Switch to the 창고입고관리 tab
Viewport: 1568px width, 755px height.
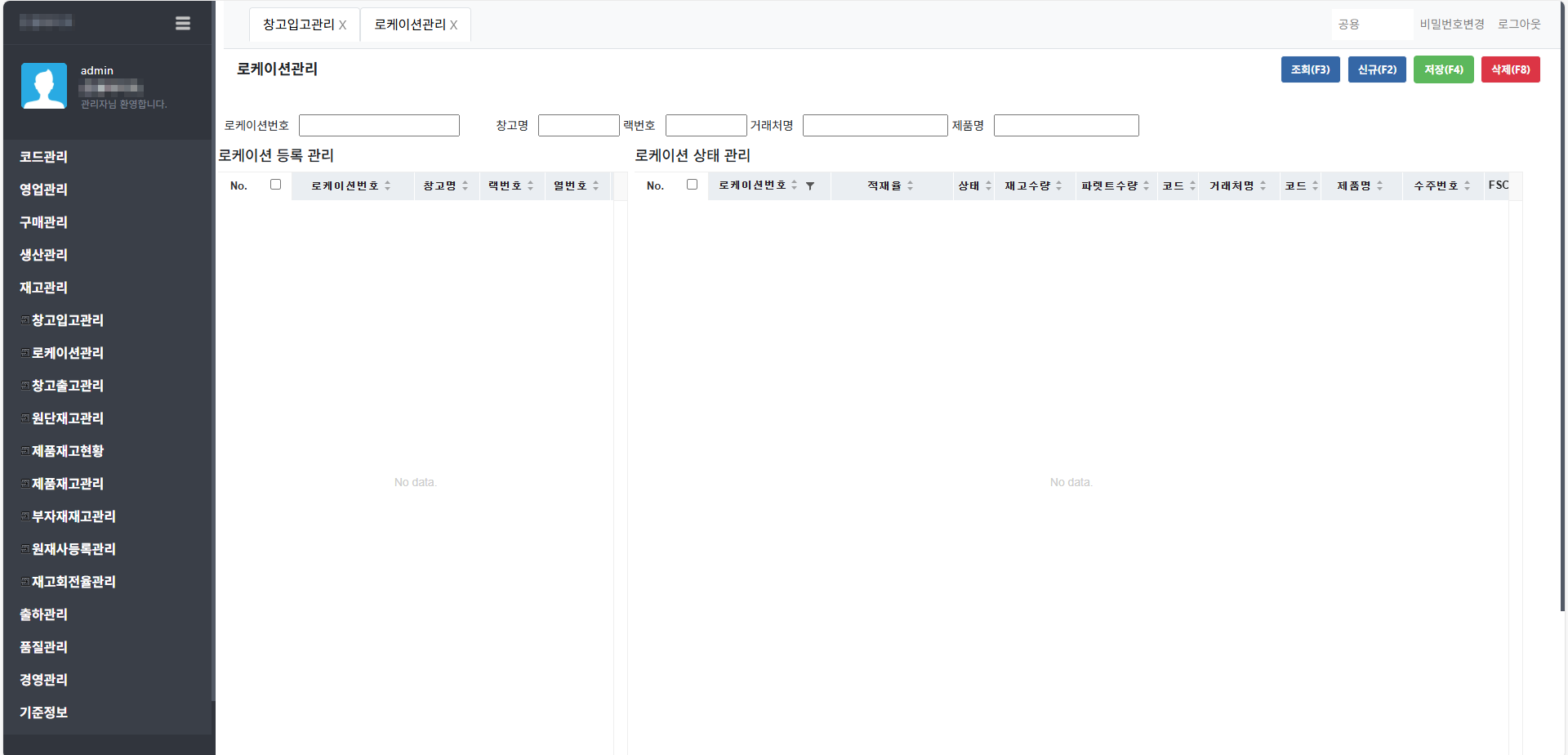coord(298,25)
